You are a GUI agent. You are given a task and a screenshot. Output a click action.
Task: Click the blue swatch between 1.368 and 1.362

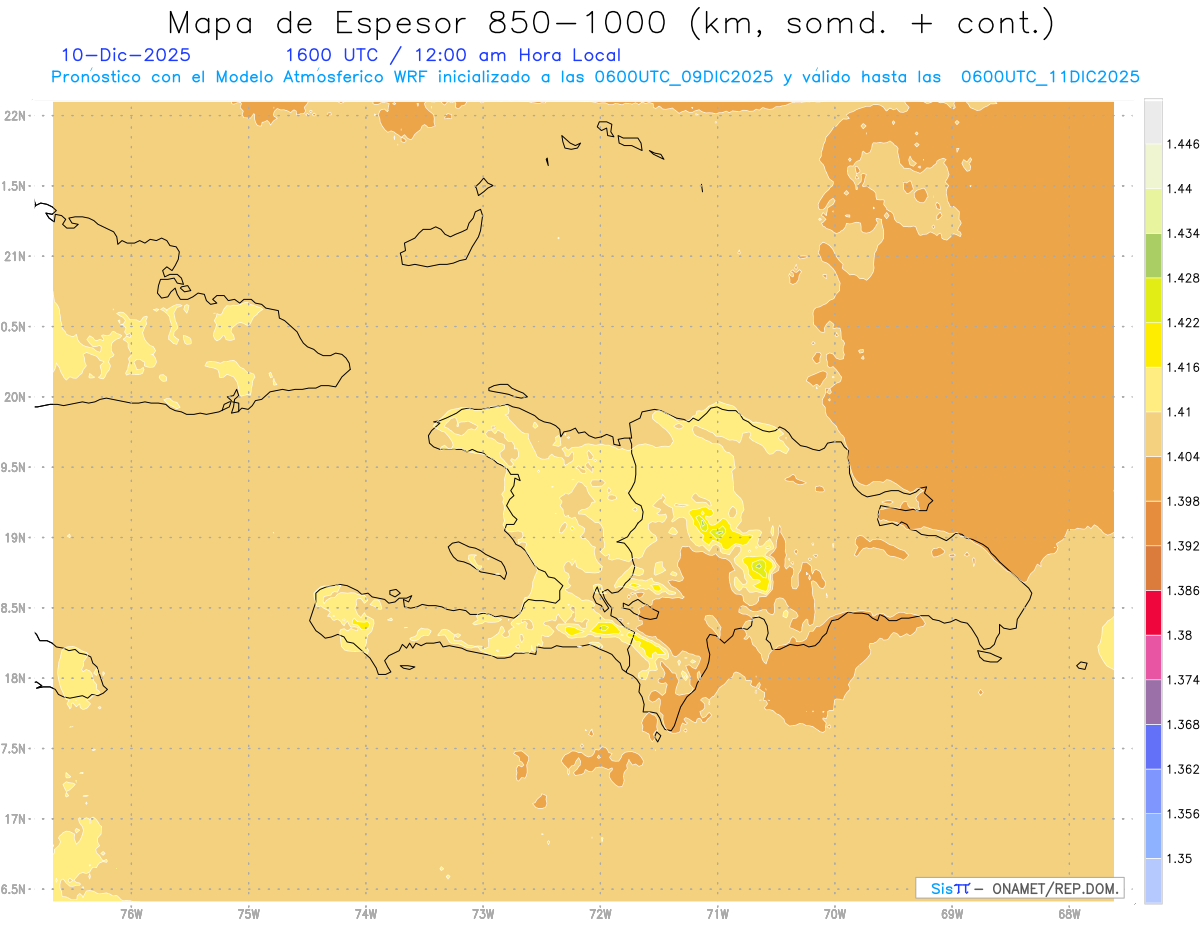pos(1154,747)
